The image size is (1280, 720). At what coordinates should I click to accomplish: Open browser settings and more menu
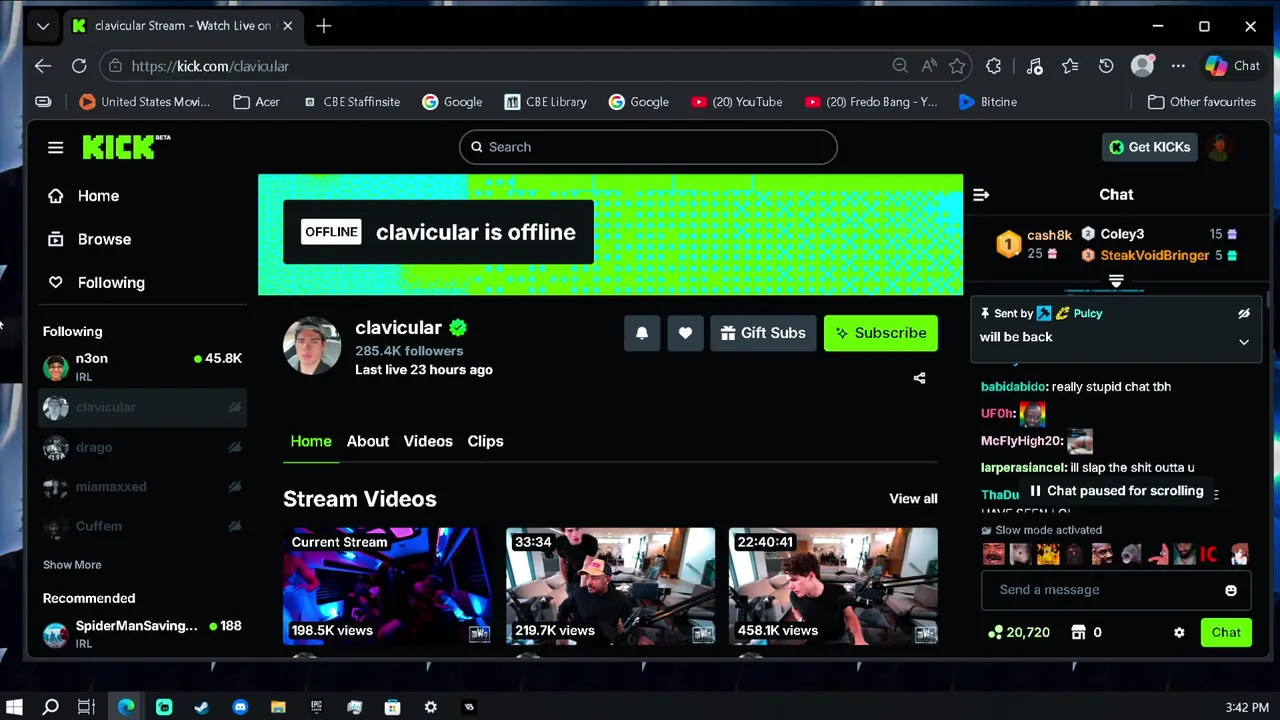click(x=1178, y=66)
